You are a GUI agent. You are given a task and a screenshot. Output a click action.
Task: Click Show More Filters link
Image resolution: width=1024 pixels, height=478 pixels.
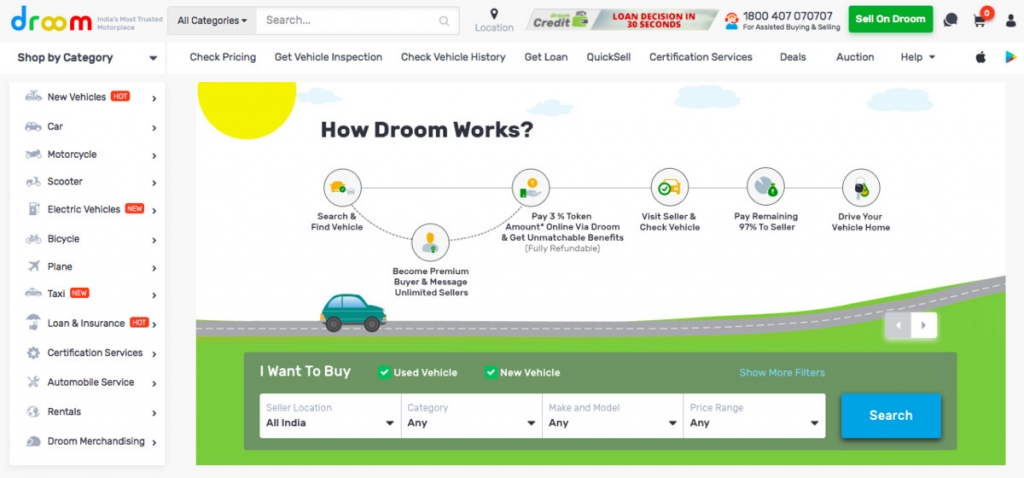tap(782, 372)
